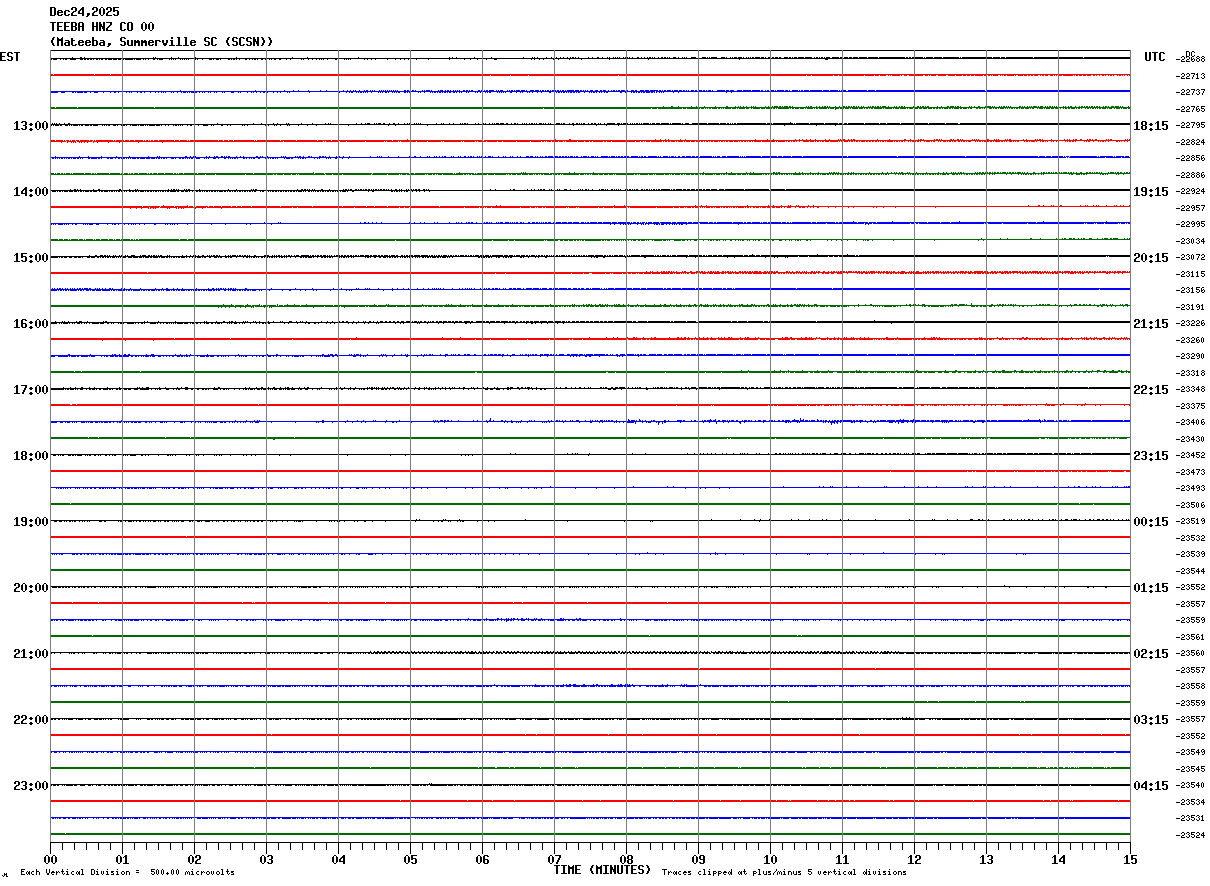The image size is (1210, 886).
Task: Click the 20:00 EST time label
Action: [x=31, y=588]
